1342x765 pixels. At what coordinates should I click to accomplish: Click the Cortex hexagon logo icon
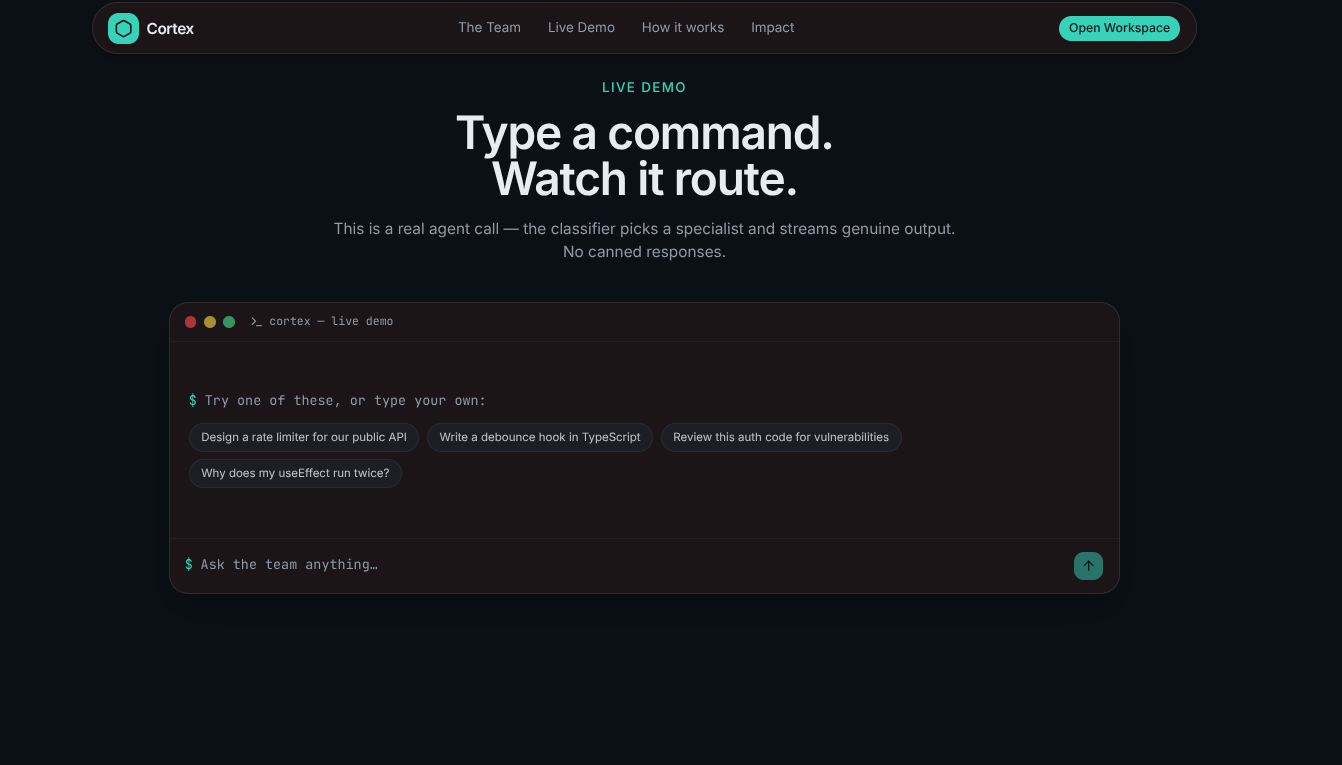coord(123,28)
